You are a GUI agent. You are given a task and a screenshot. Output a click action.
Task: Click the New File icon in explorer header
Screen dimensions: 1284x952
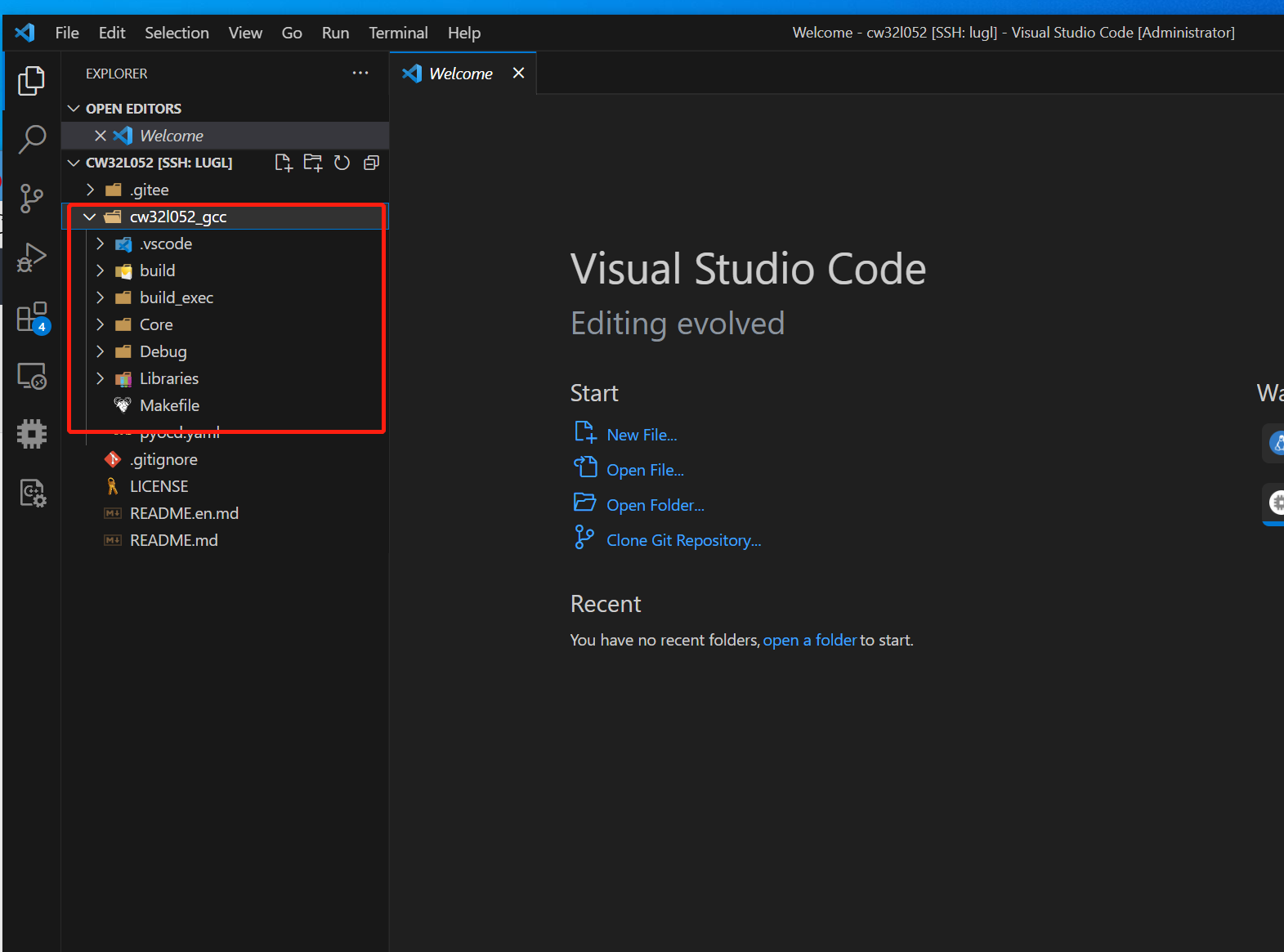(283, 163)
